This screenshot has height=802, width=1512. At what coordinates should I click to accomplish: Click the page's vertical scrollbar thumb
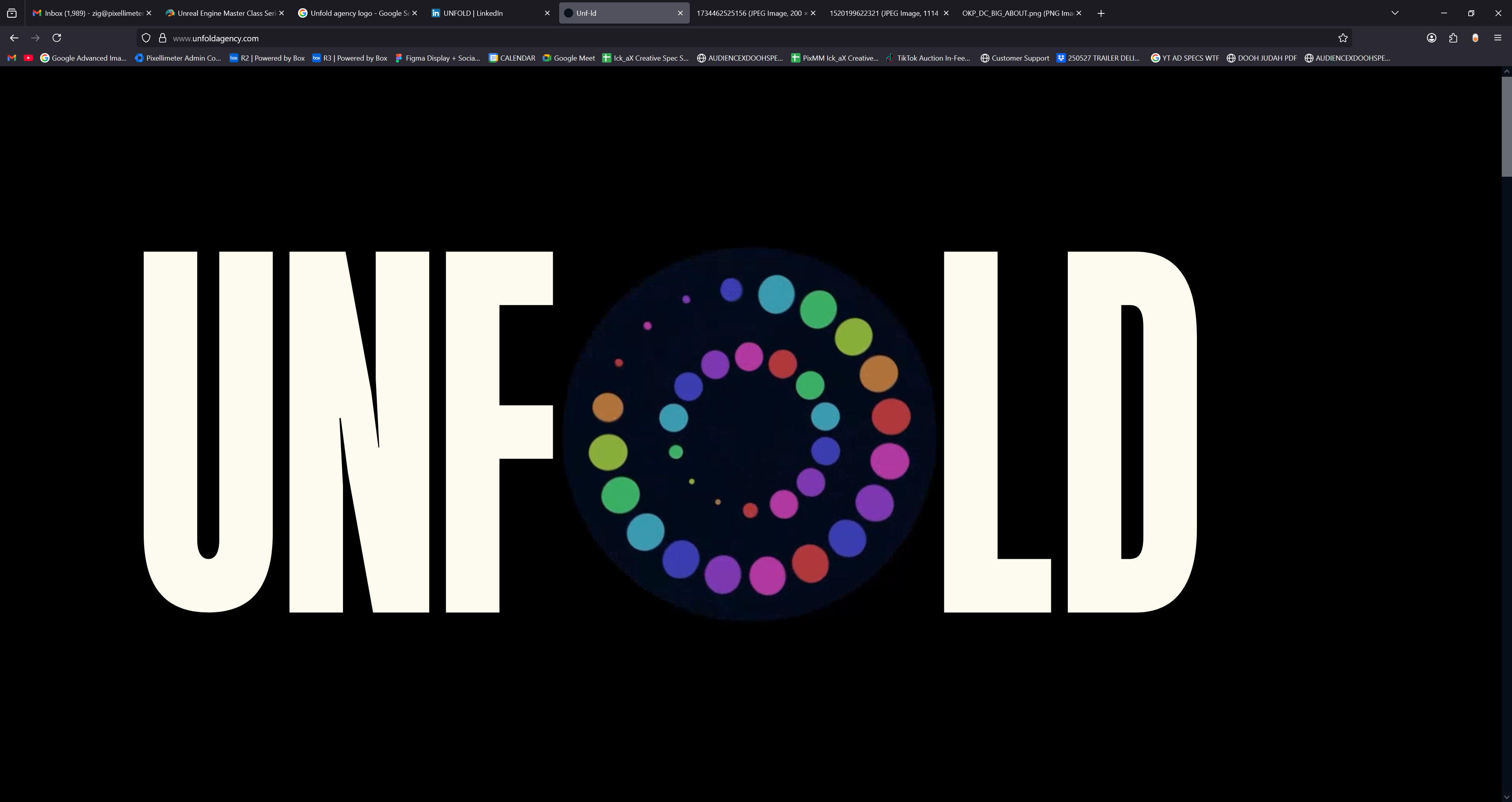[1506, 126]
